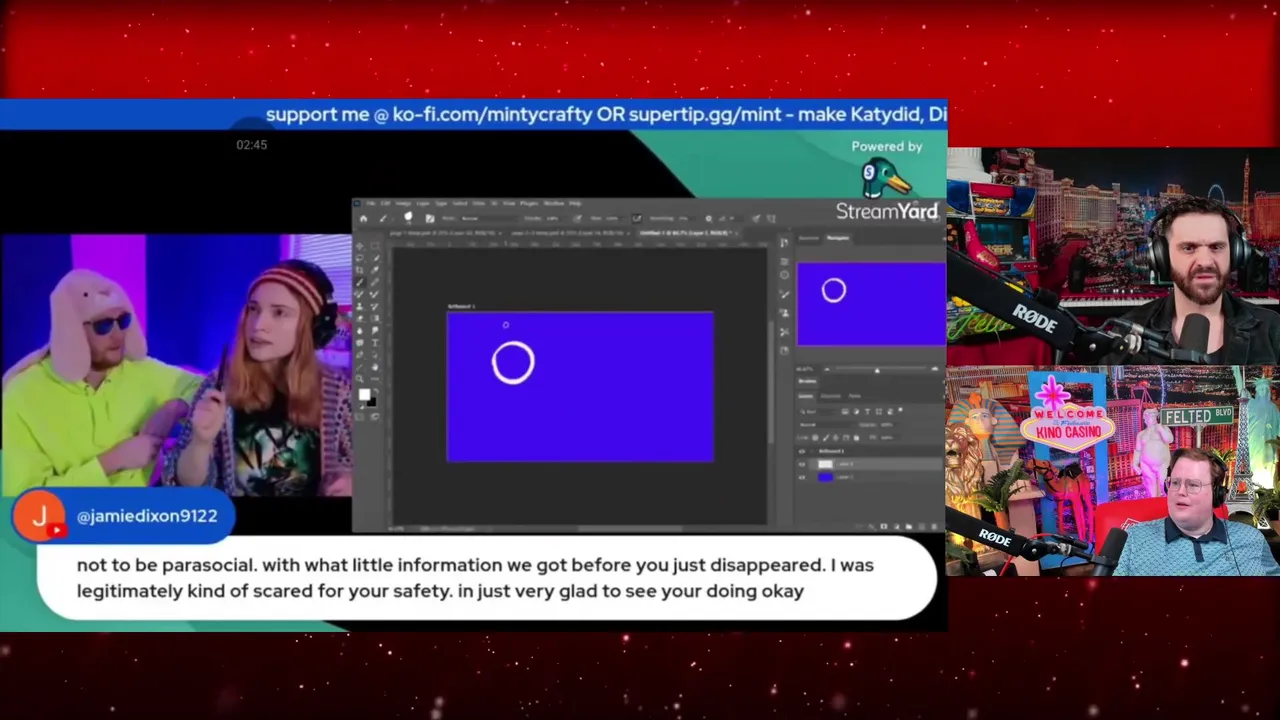Reset to default black and white colors
The image size is (1280, 720).
pyautogui.click(x=361, y=407)
